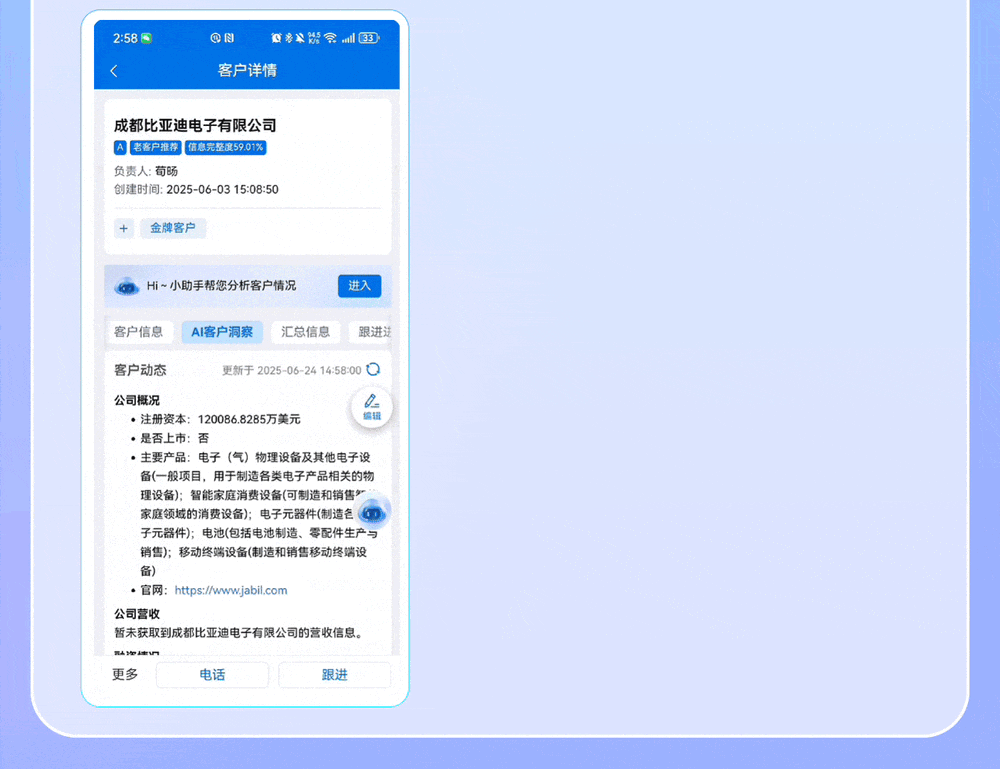Image resolution: width=1000 pixels, height=769 pixels.
Task: Tap the refresh icon beside update time
Action: (x=373, y=369)
